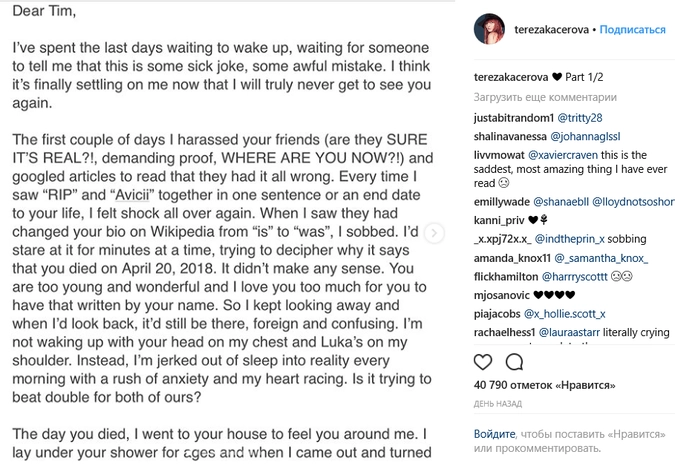The height and width of the screenshot is (466, 675).
Task: Click the comment speech bubble icon
Action: coord(514,361)
